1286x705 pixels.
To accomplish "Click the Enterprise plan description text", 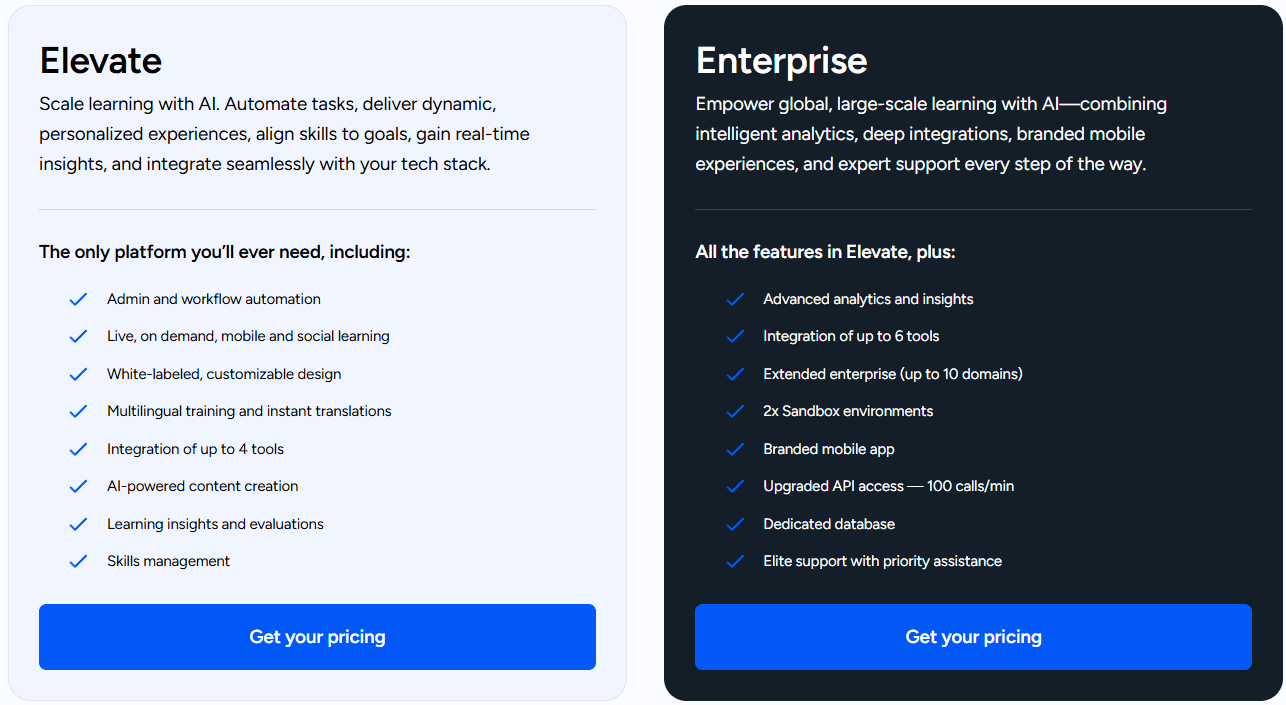I will tap(930, 133).
